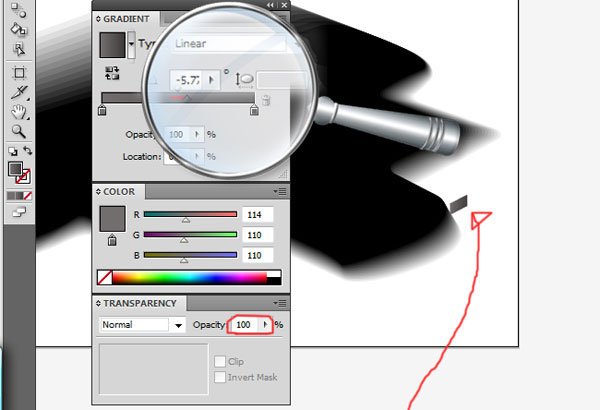Image resolution: width=600 pixels, height=410 pixels.
Task: Click the Reverse Gradient icon
Action: pyautogui.click(x=112, y=73)
